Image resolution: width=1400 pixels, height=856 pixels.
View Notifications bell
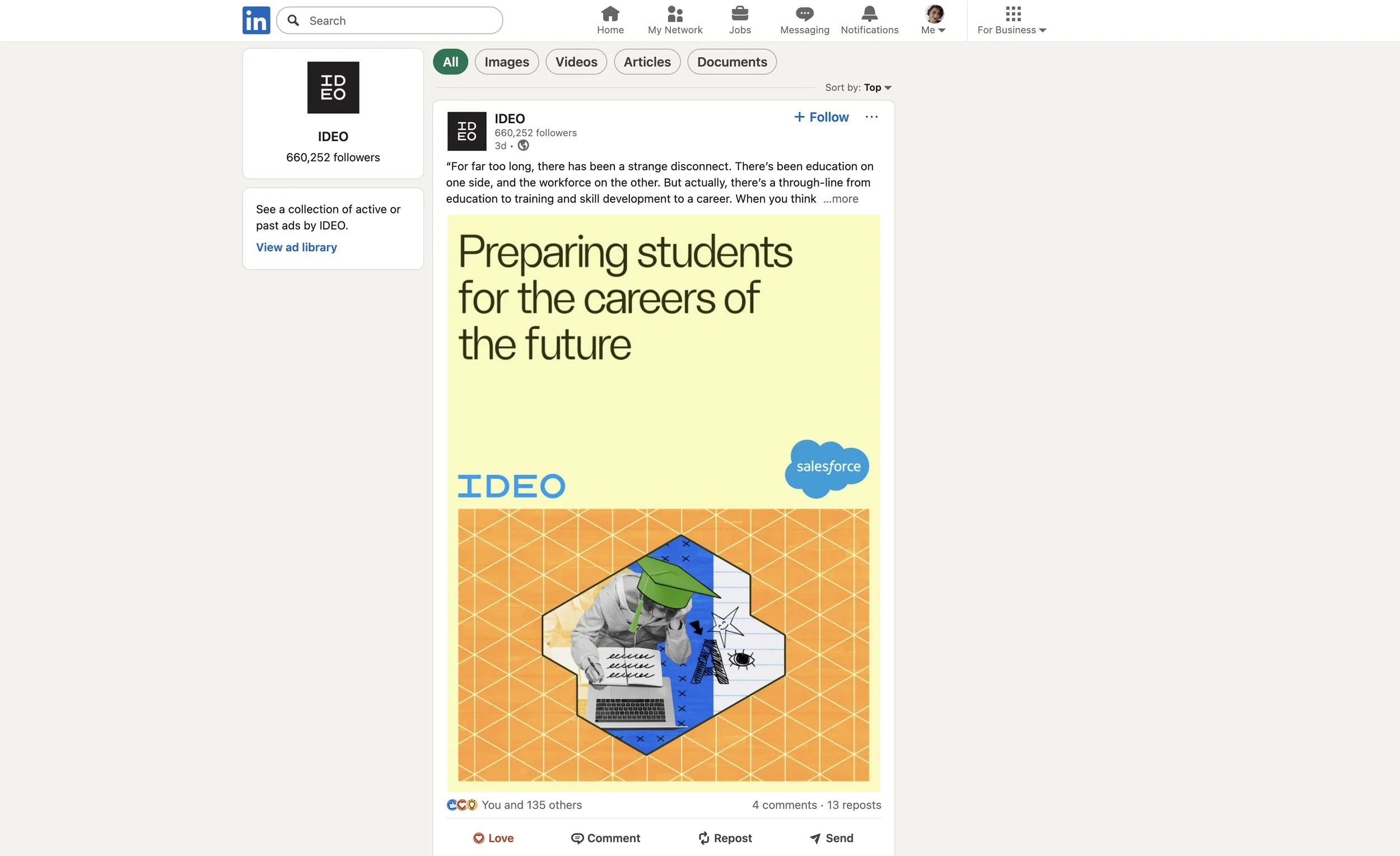(x=869, y=21)
